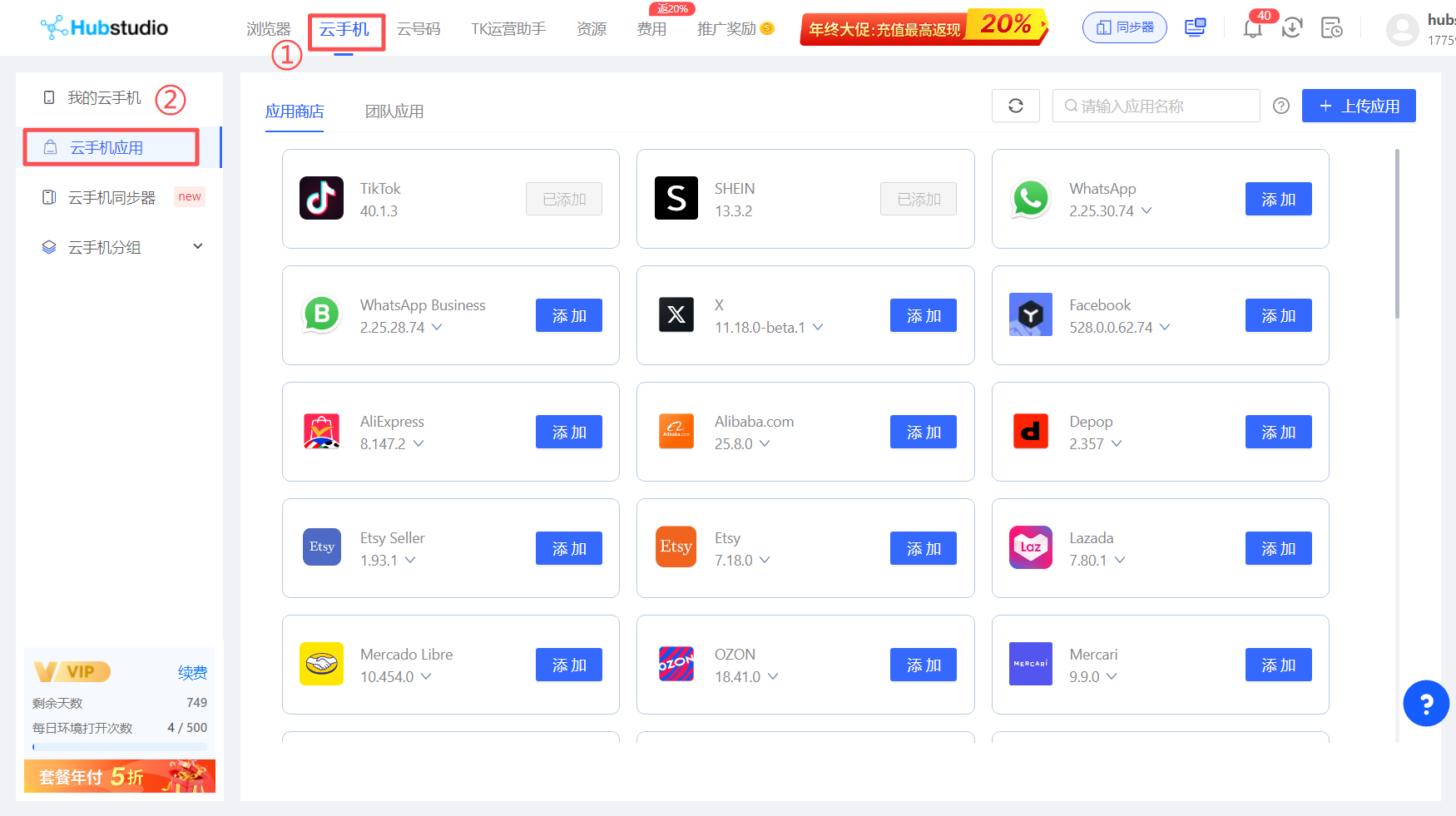Expand the 云手机分组 group

coord(198,246)
